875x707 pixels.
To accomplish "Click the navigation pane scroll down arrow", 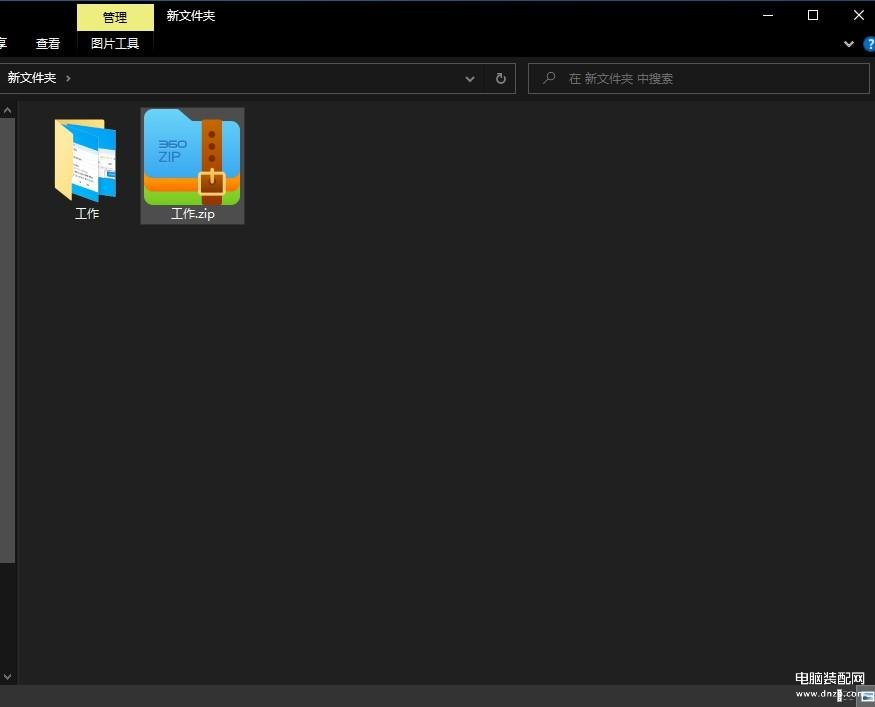I will click(x=8, y=676).
